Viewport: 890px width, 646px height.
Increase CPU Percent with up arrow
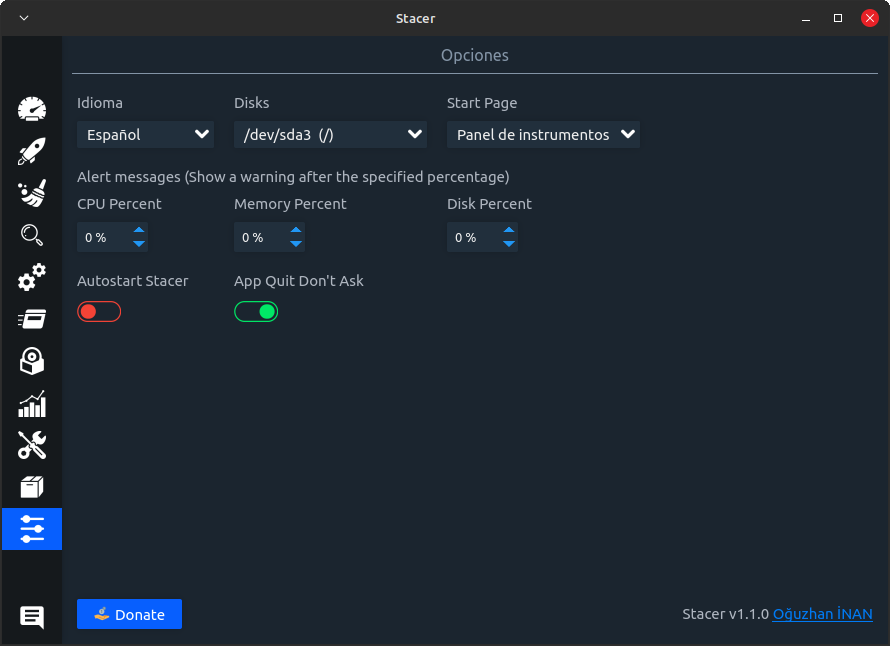point(139,230)
